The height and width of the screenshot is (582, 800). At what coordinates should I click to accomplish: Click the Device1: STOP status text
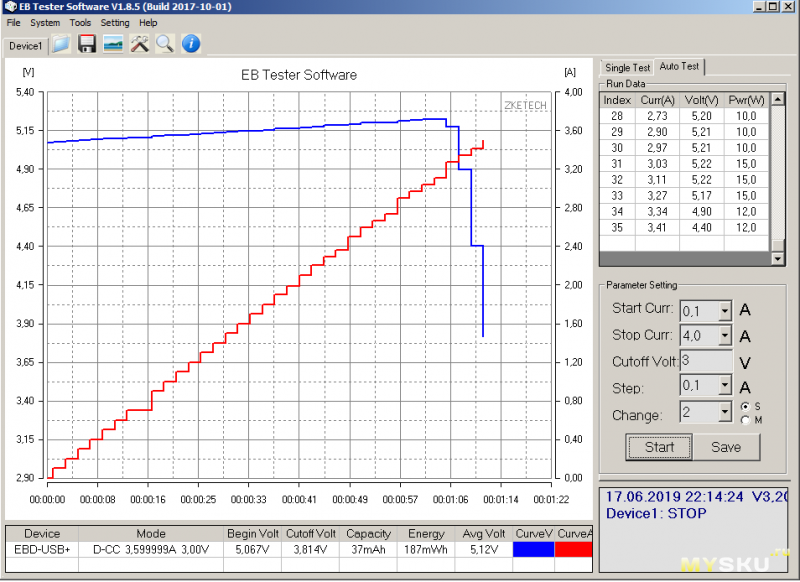[656, 514]
